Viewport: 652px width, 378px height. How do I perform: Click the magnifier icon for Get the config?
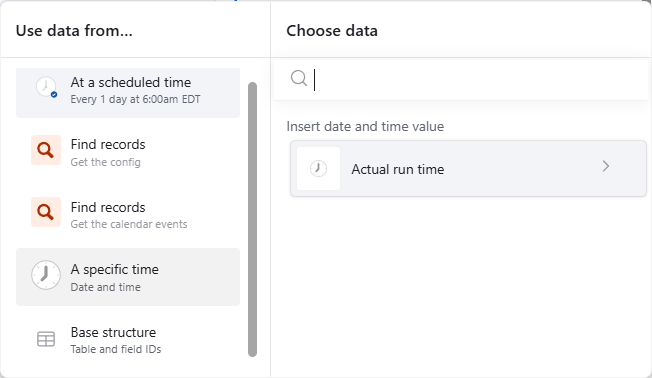tap(46, 150)
